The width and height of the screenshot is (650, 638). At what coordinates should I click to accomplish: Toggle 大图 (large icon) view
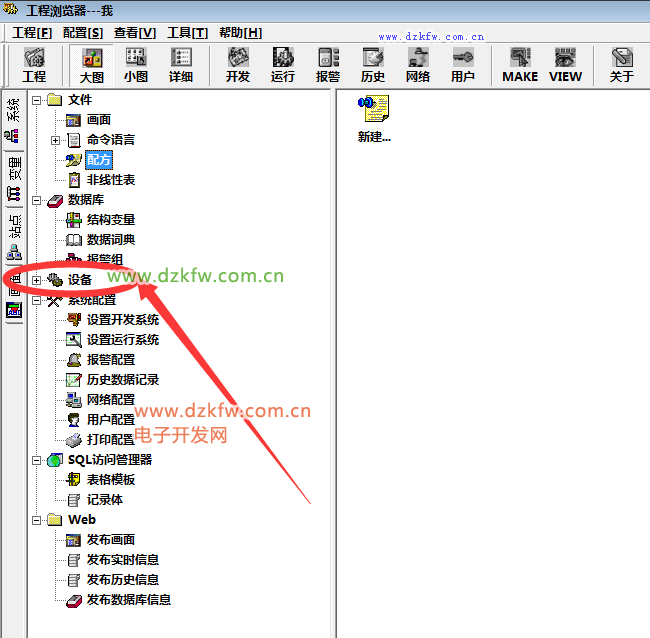tap(91, 65)
